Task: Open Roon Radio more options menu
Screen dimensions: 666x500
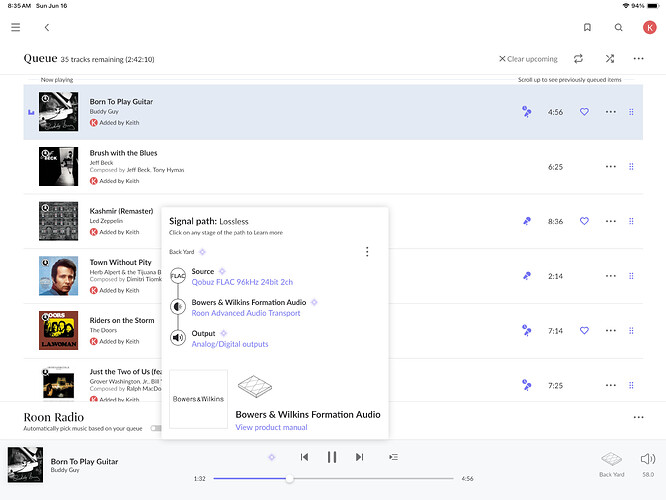Action: point(638,418)
